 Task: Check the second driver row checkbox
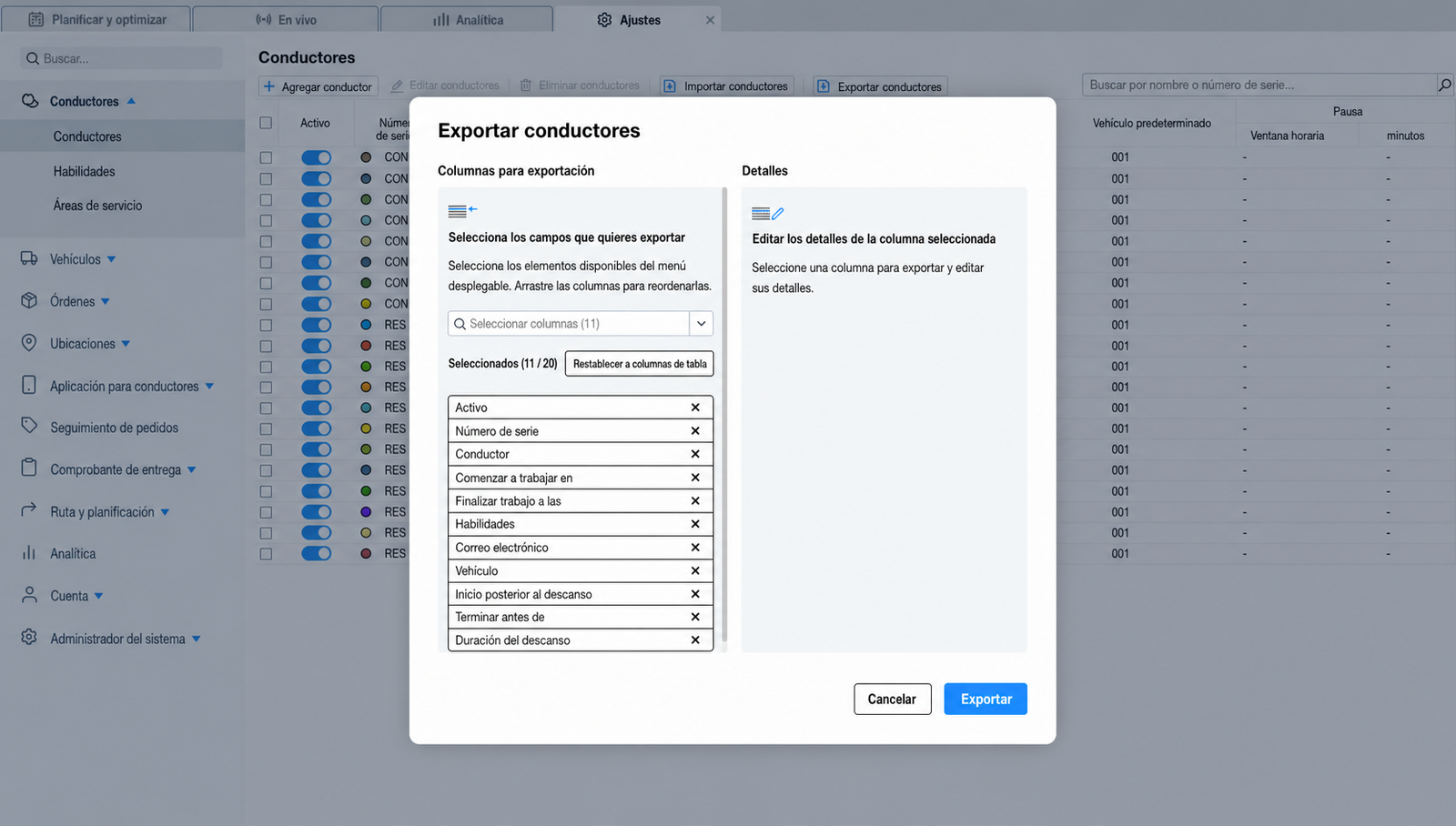(x=266, y=178)
